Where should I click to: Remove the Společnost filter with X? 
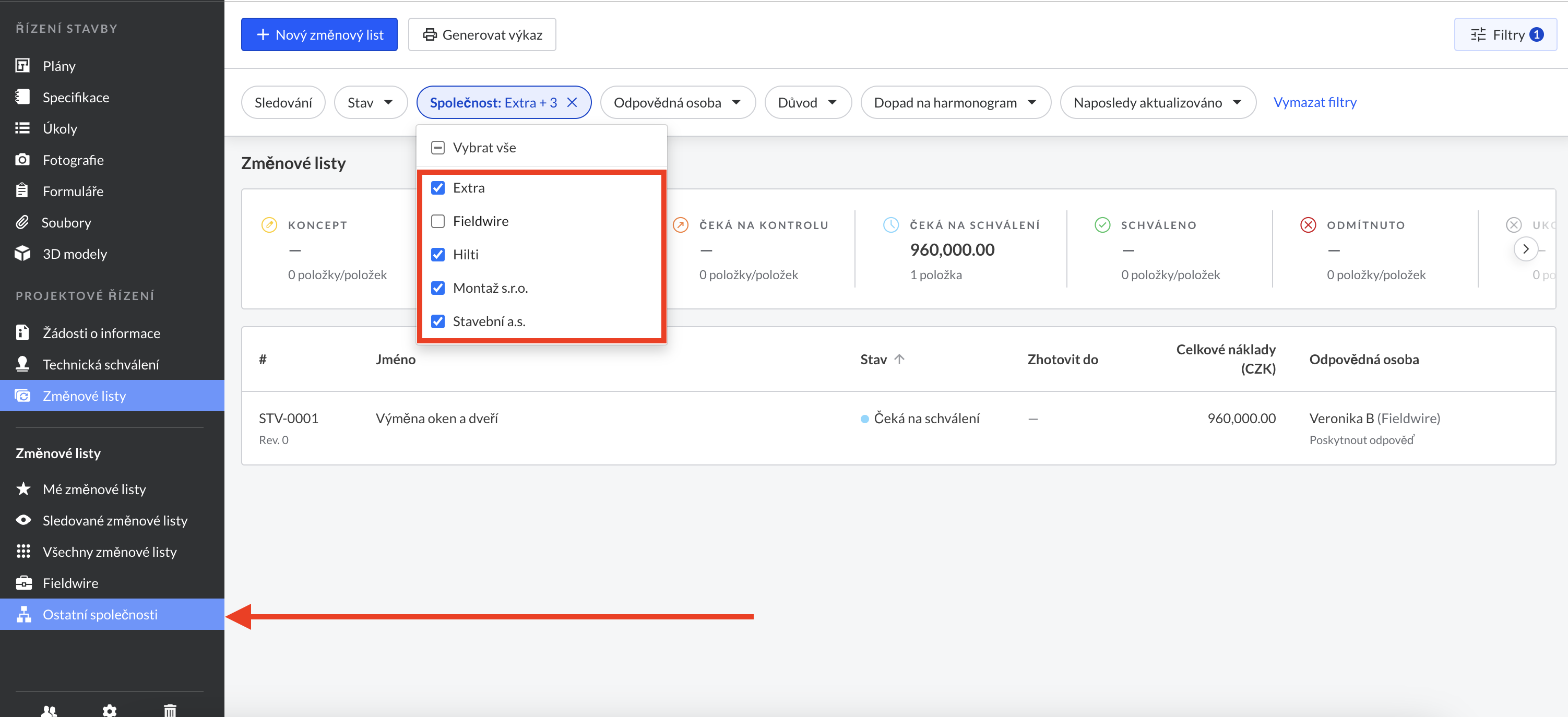pos(572,102)
